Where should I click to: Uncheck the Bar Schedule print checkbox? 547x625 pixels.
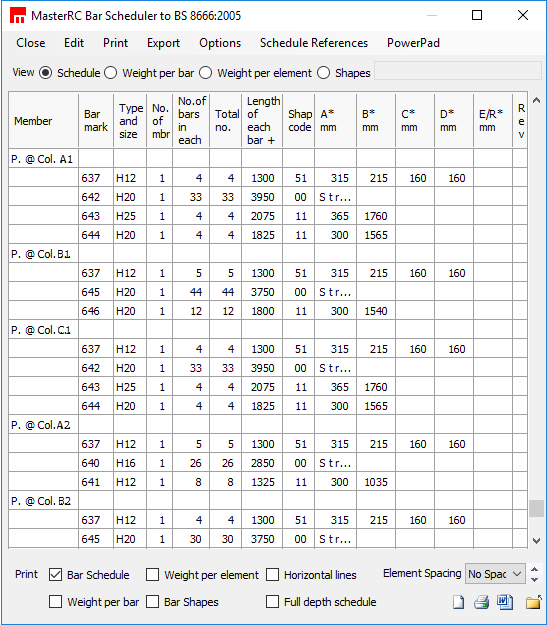pos(55,575)
